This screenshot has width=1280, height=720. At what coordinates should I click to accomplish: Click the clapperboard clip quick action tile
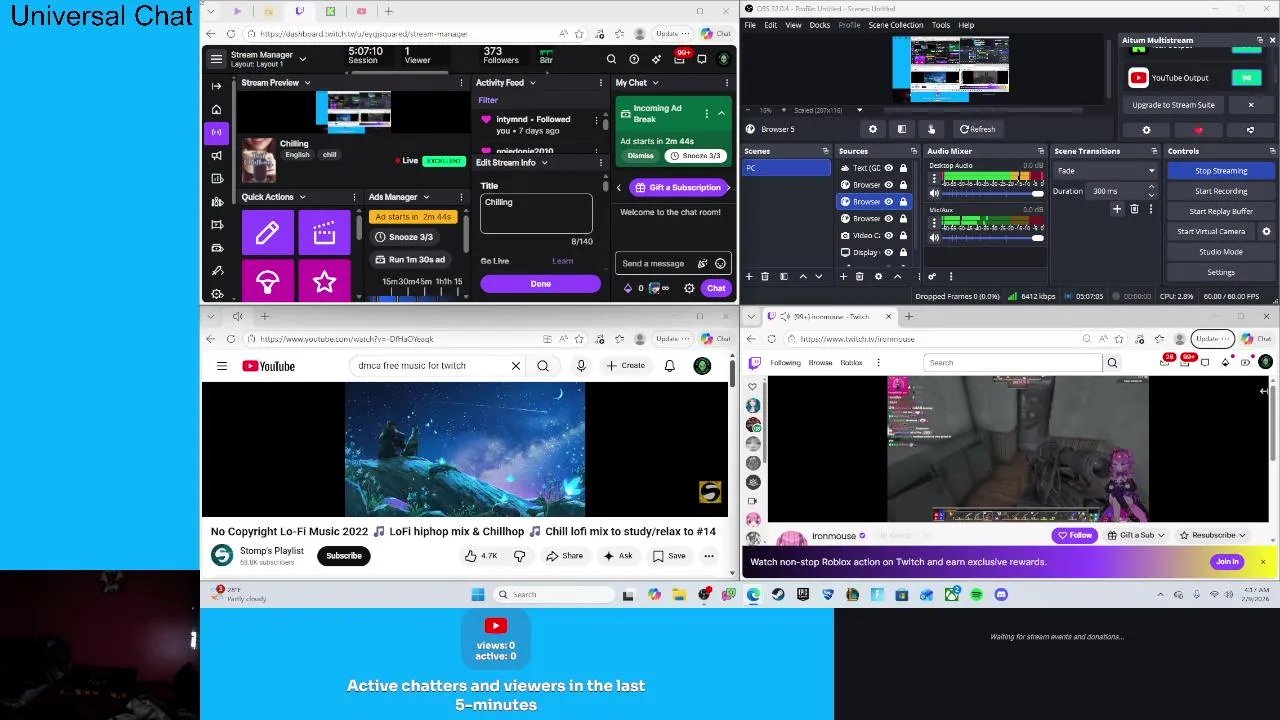[324, 233]
